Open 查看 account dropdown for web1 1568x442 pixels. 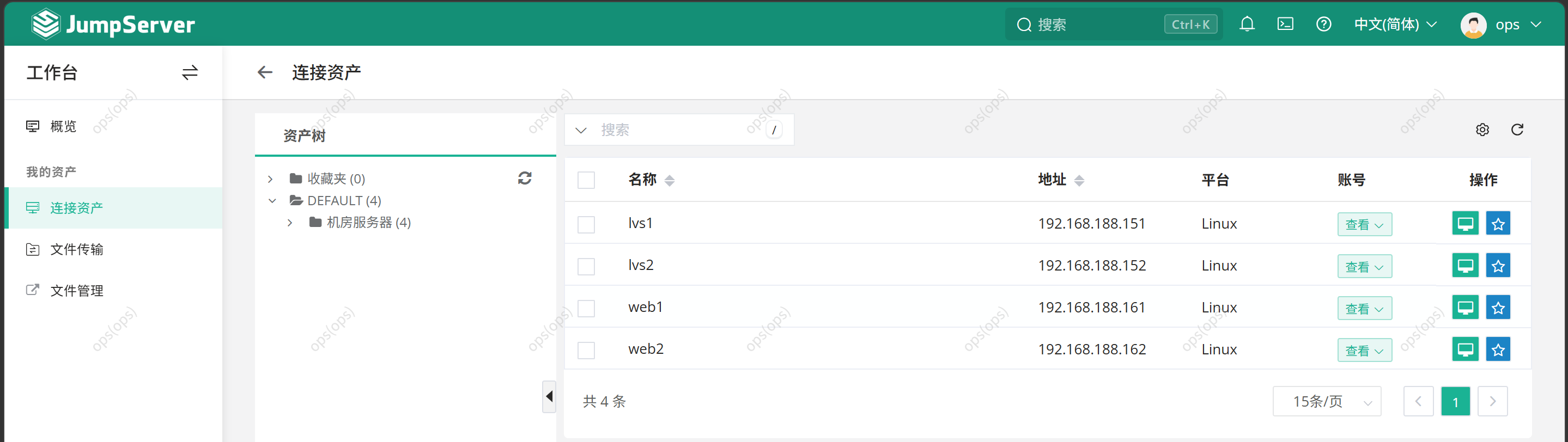(x=1364, y=308)
